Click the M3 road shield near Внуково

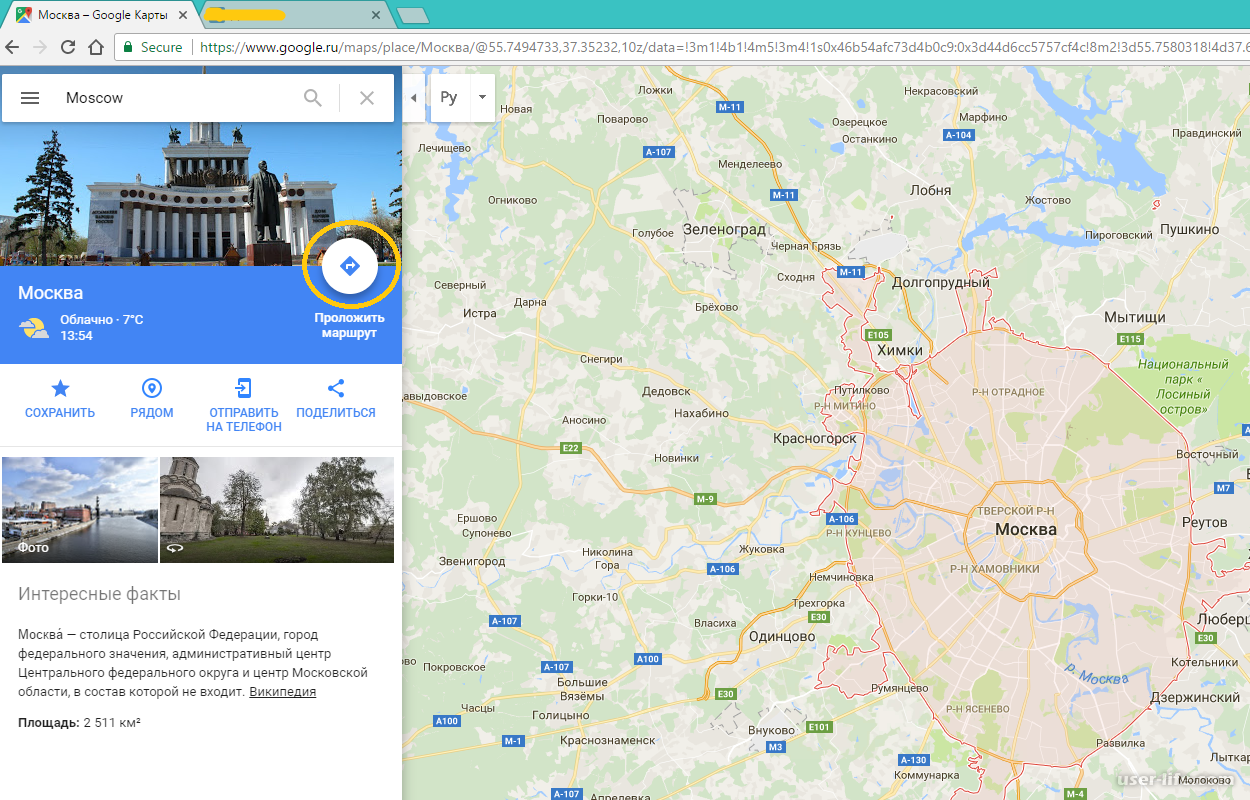[776, 747]
